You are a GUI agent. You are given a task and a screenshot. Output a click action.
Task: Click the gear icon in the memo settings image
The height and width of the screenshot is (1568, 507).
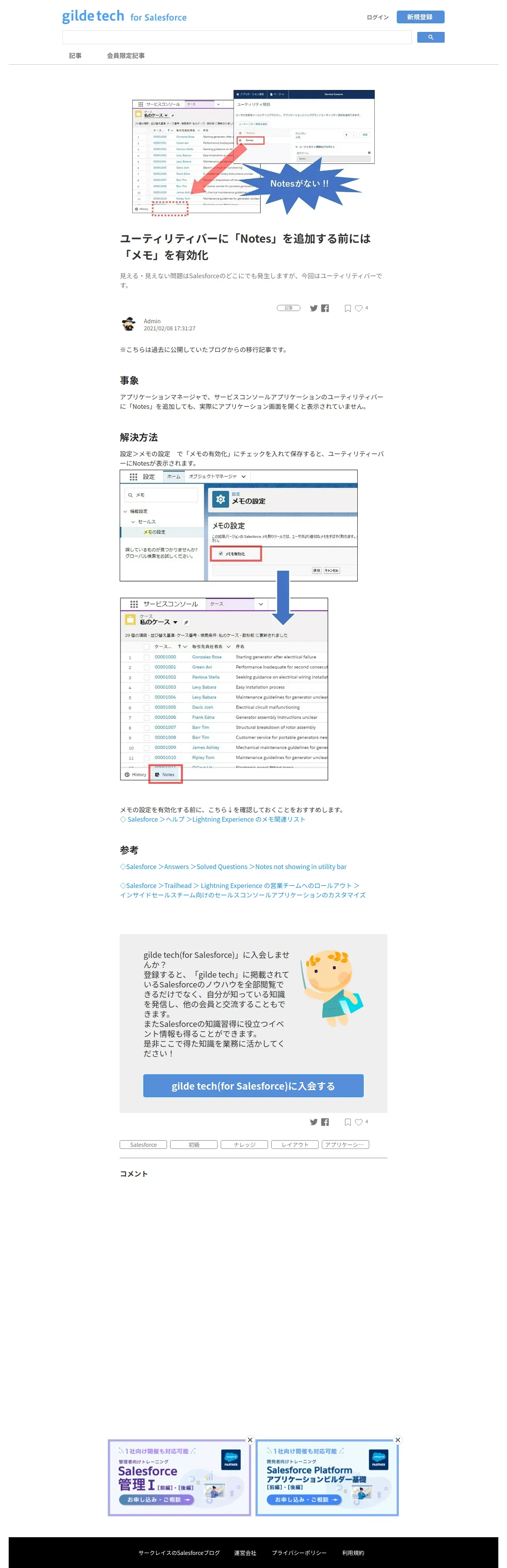220,500
